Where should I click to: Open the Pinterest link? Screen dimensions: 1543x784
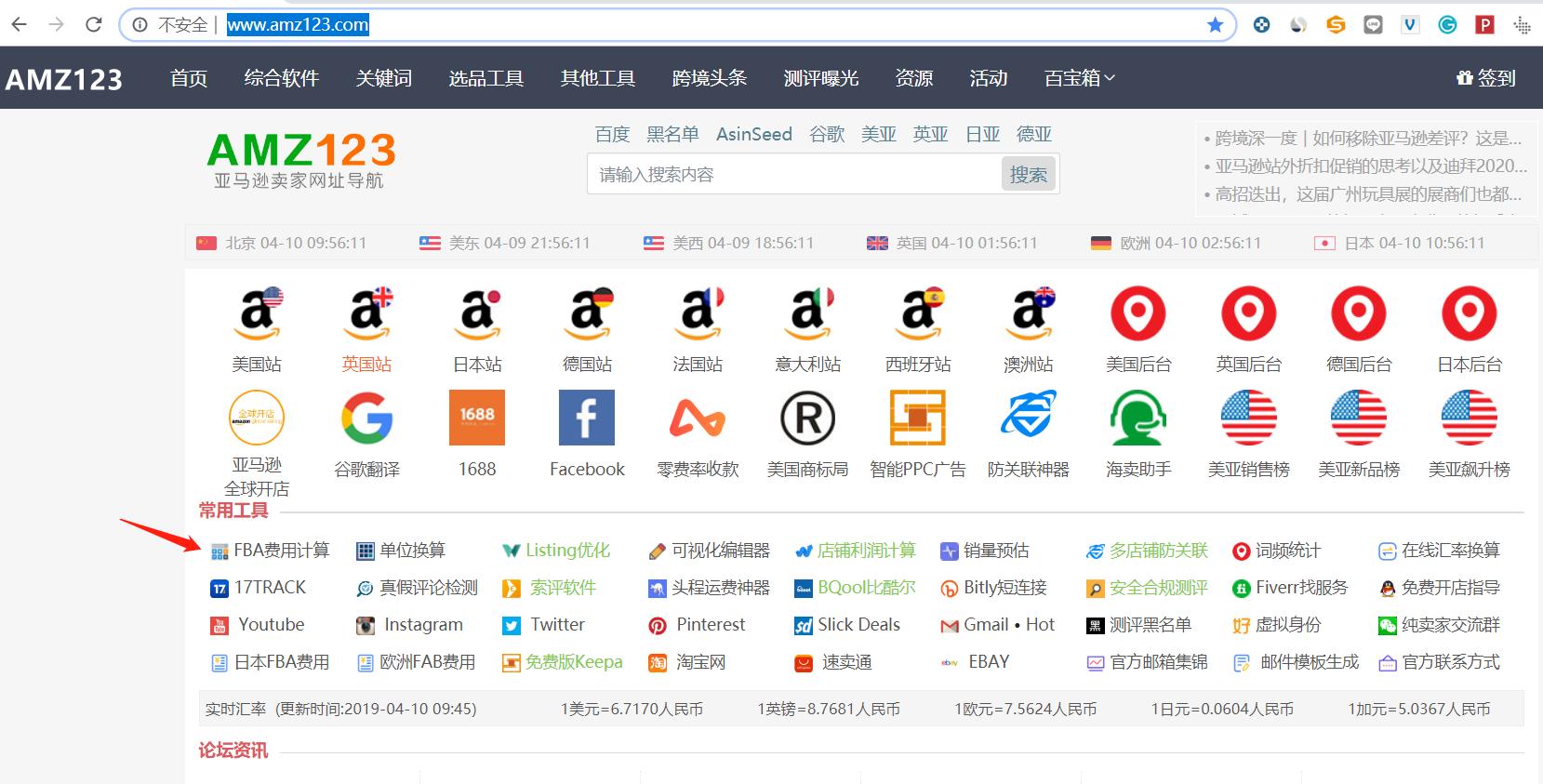click(698, 625)
